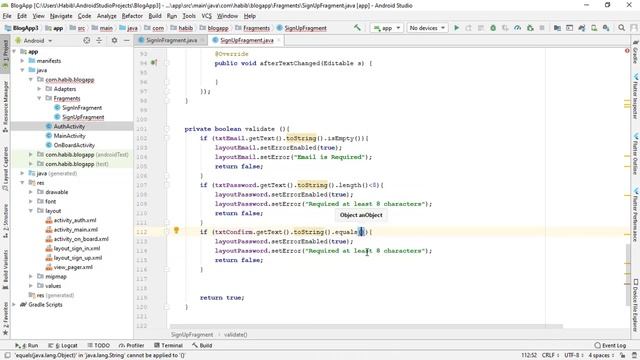Open the VCS menu
640x360 pixels.
click(x=206, y=16)
